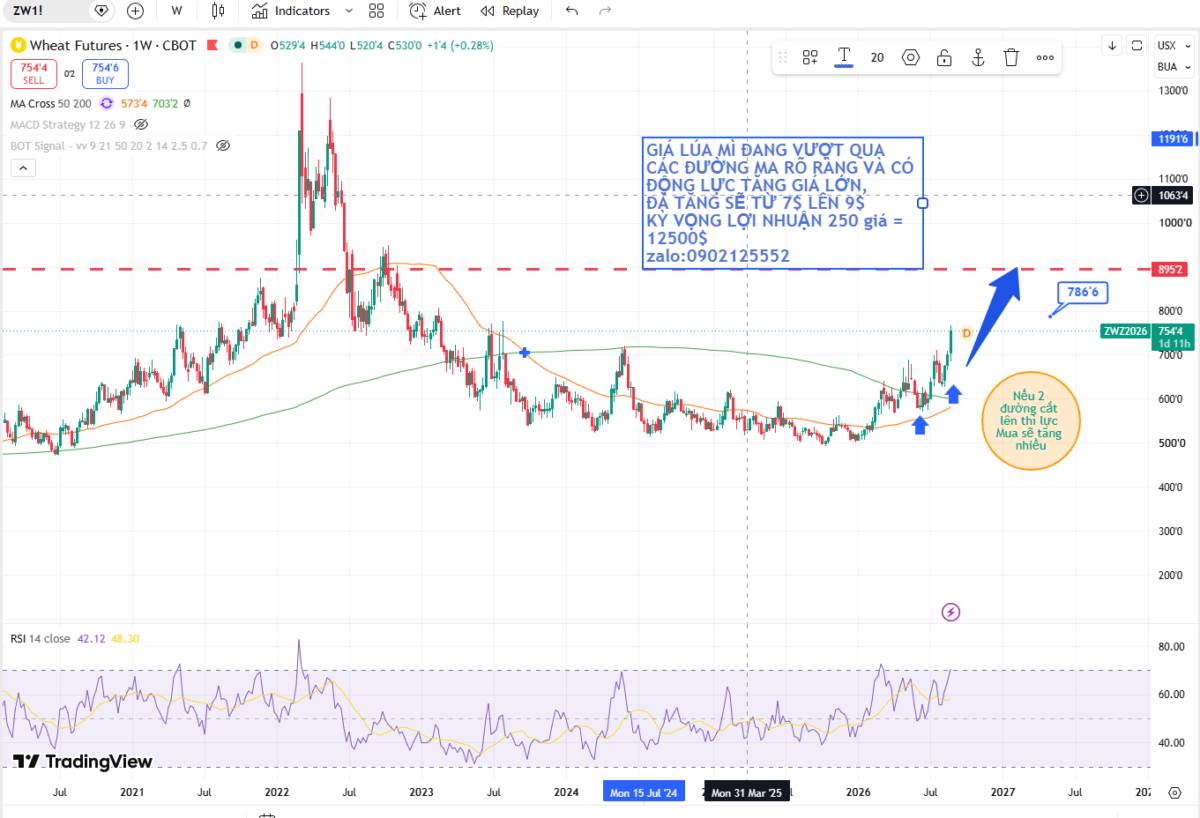Click the purple lightning bolt icon
The height and width of the screenshot is (818, 1200).
pos(951,612)
